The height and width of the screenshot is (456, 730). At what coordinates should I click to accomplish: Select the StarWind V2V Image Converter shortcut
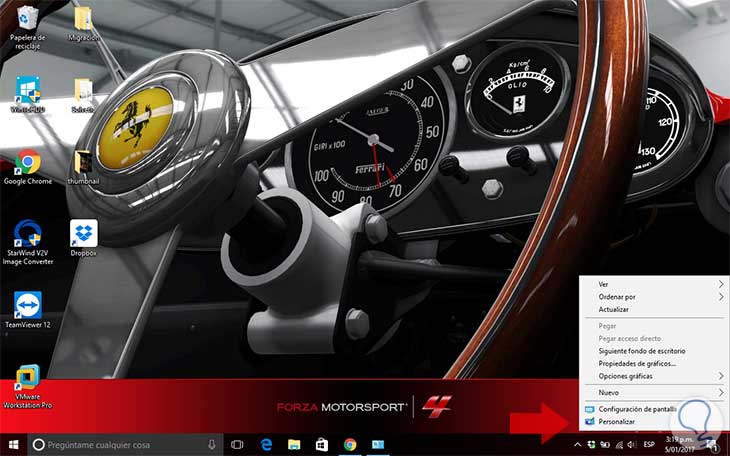coord(27,242)
